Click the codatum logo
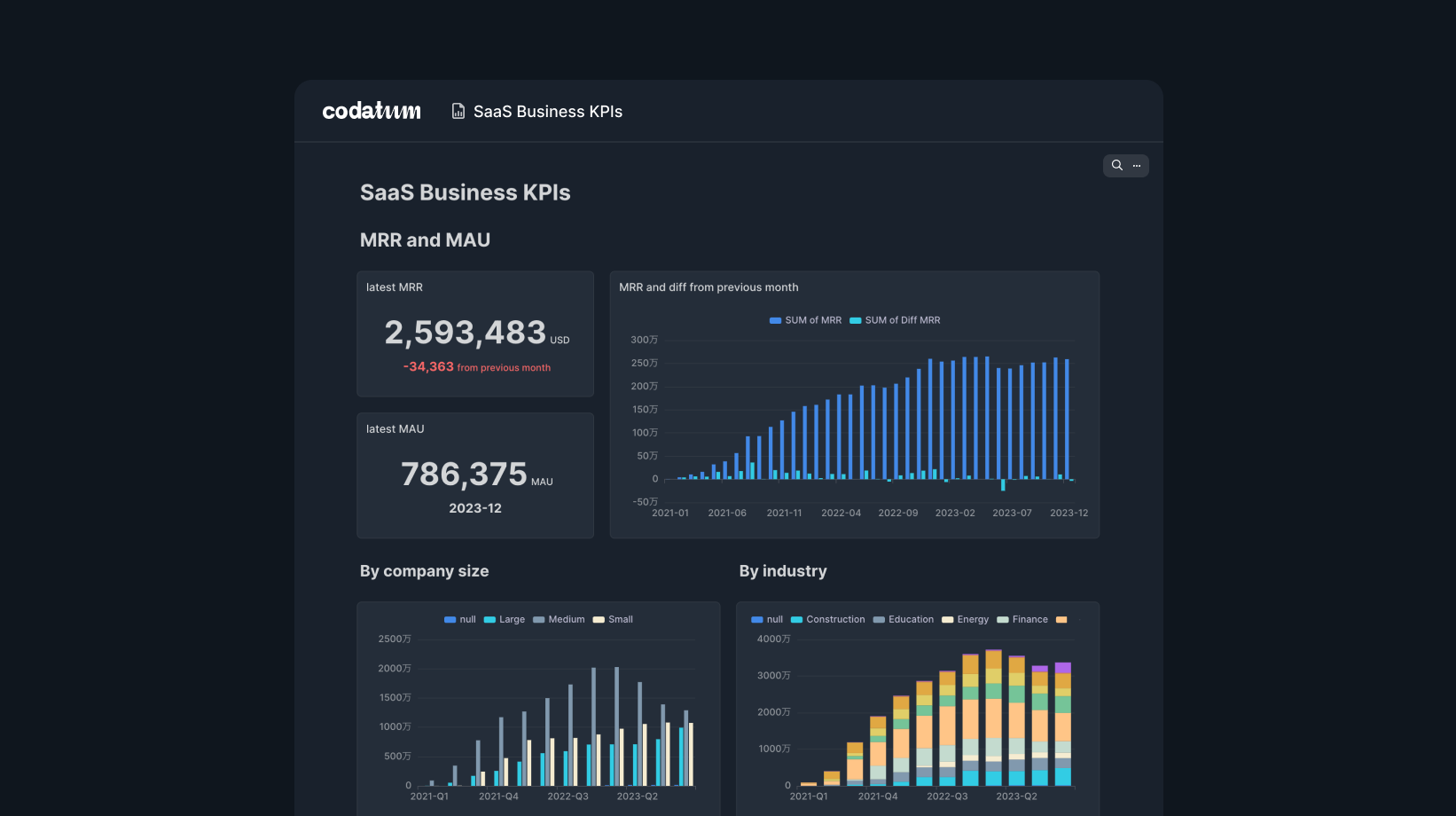Screen dimensions: 1456x816 (x=372, y=111)
